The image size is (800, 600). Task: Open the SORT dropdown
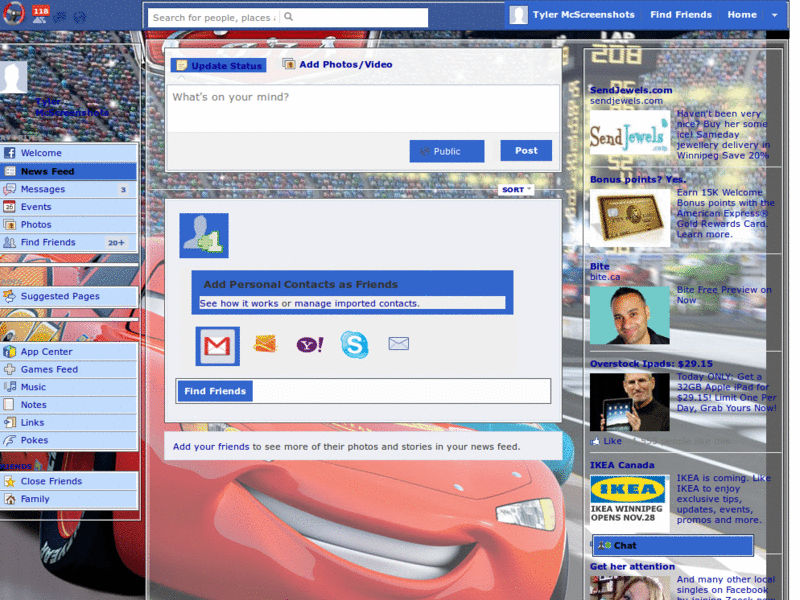(x=516, y=190)
